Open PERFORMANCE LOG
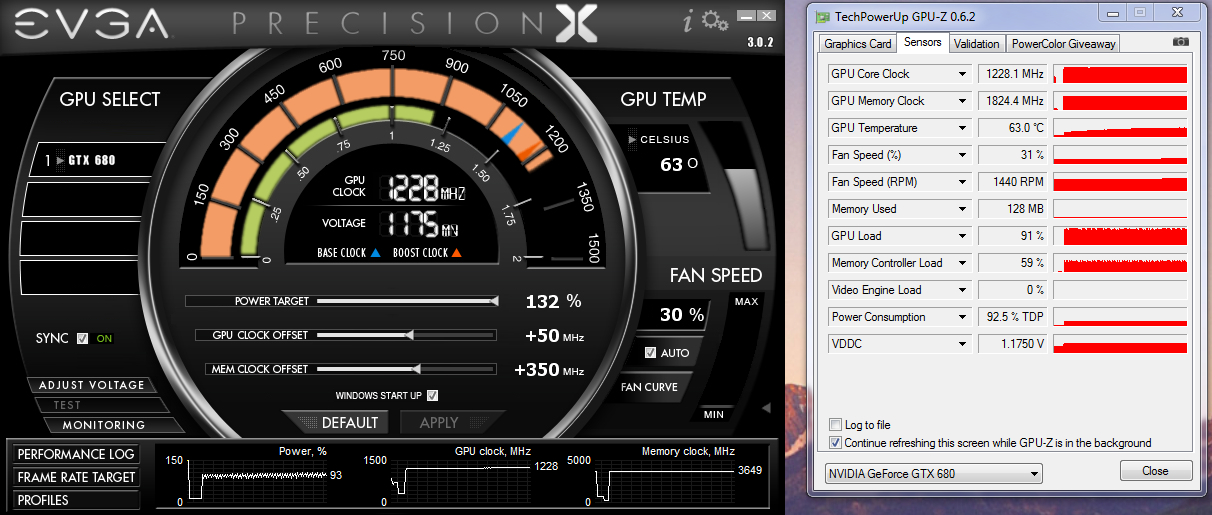 tap(75, 454)
